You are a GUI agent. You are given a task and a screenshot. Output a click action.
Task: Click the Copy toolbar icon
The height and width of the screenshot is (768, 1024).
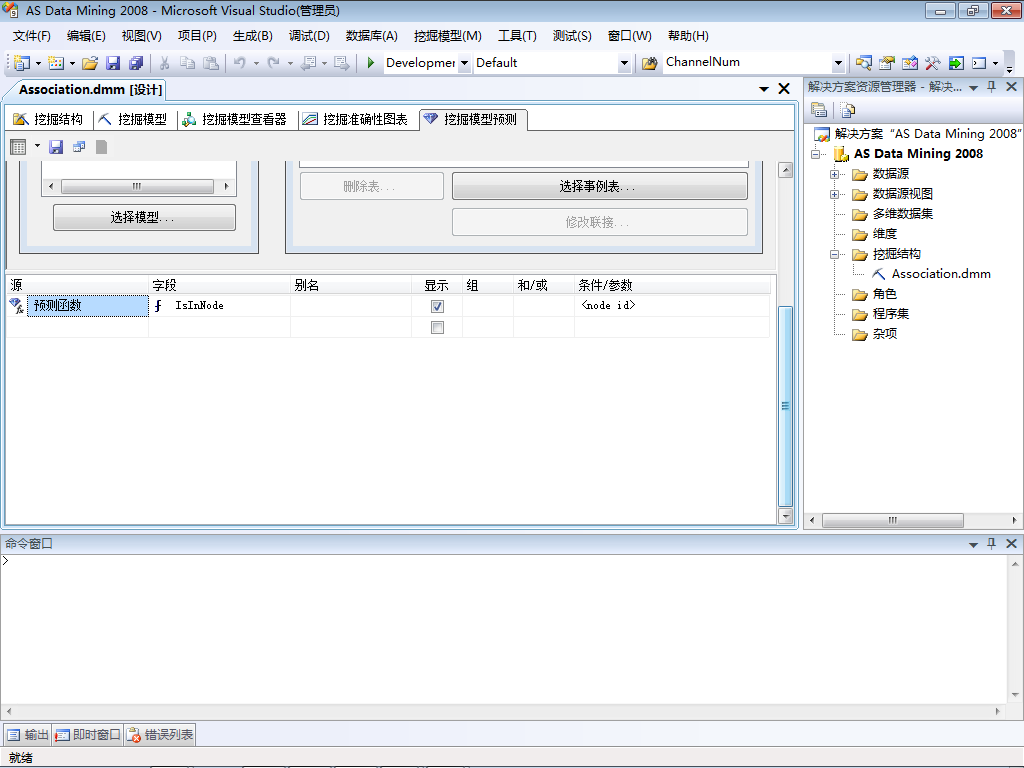[x=187, y=63]
